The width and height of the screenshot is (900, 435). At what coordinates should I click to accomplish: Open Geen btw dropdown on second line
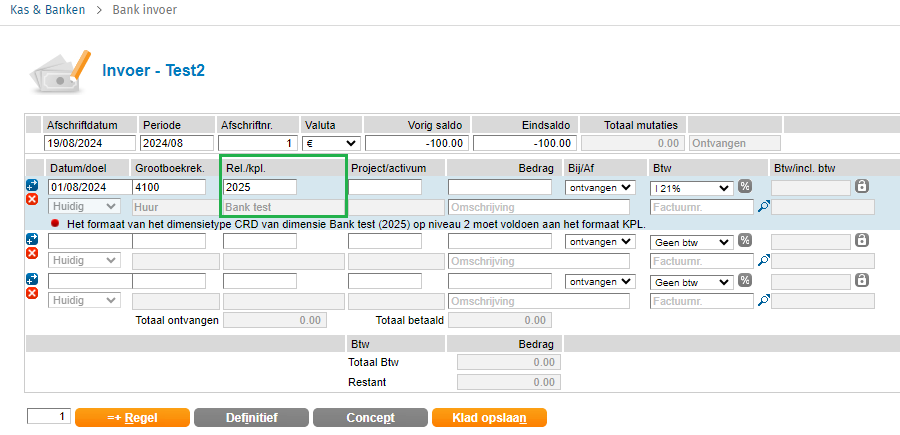[x=691, y=241]
